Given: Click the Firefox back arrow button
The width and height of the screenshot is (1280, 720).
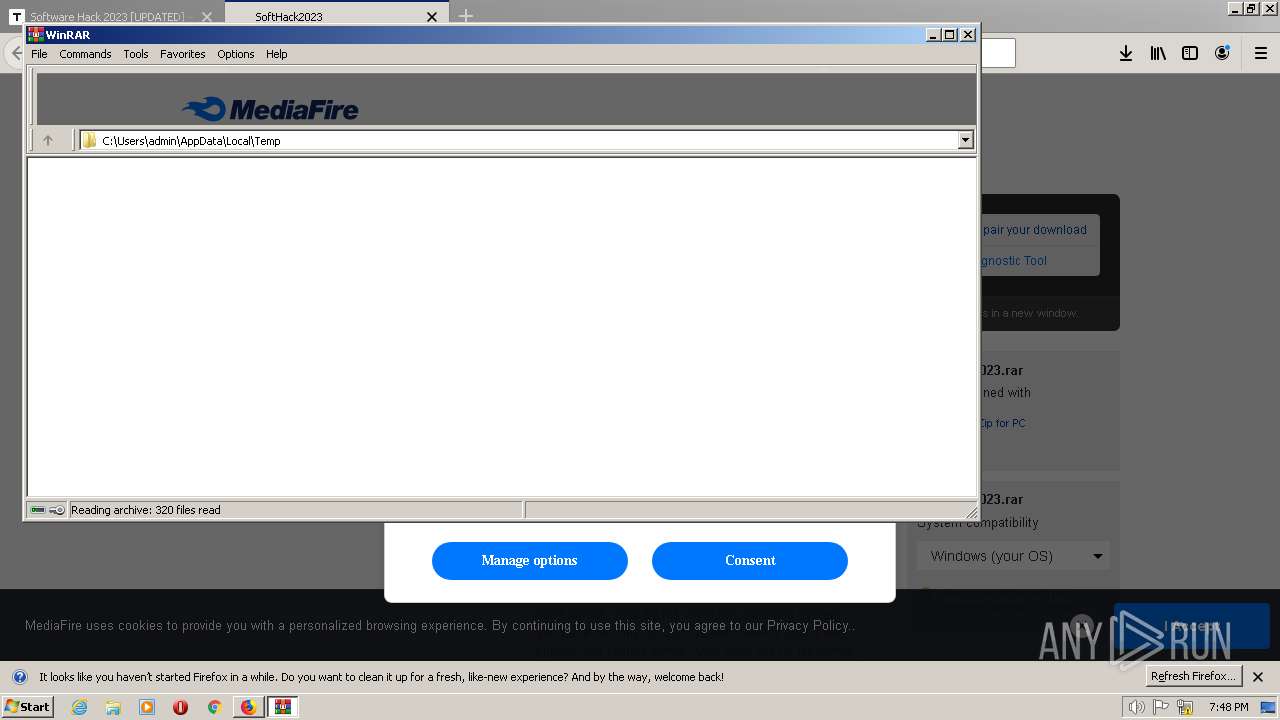Looking at the screenshot, I should pos(13,53).
